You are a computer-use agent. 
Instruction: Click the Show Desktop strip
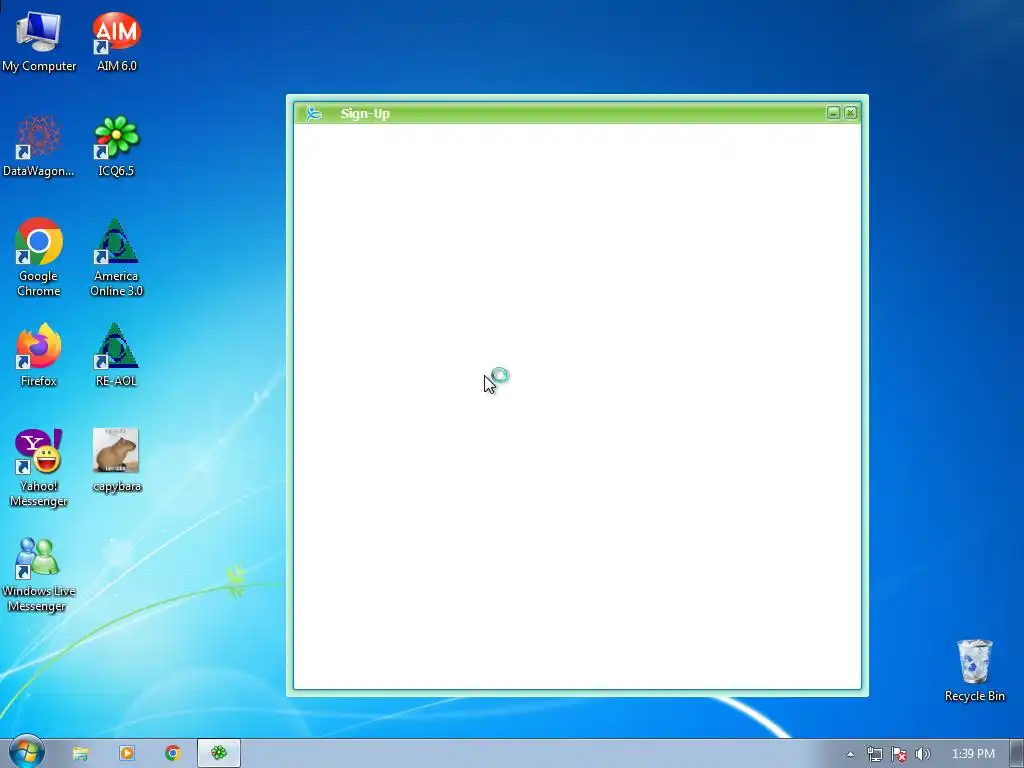tap(1016, 754)
